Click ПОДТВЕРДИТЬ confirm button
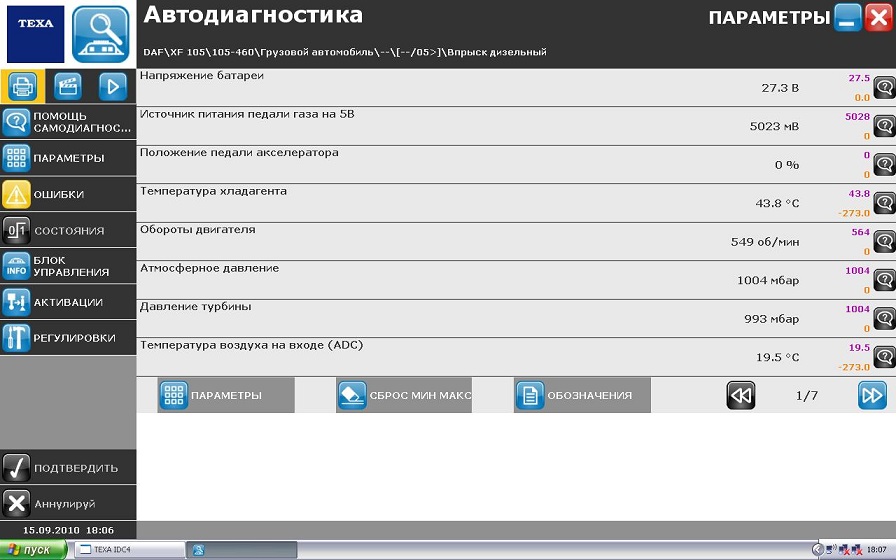896x560 pixels. (x=68, y=467)
